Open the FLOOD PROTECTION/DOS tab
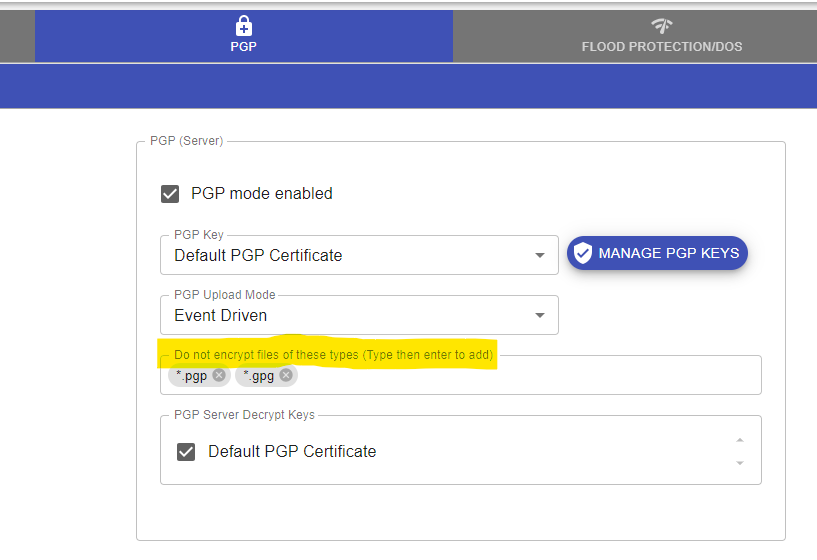The width and height of the screenshot is (817, 560). pyautogui.click(x=661, y=47)
